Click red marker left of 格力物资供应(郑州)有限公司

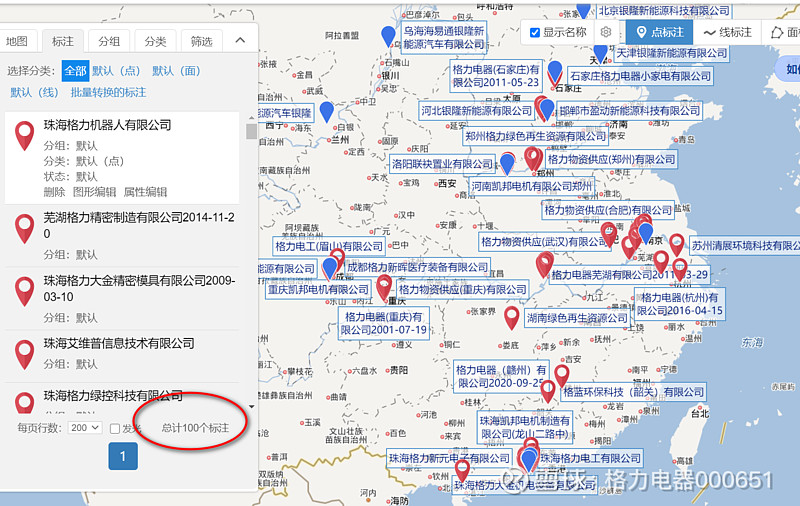point(533,159)
